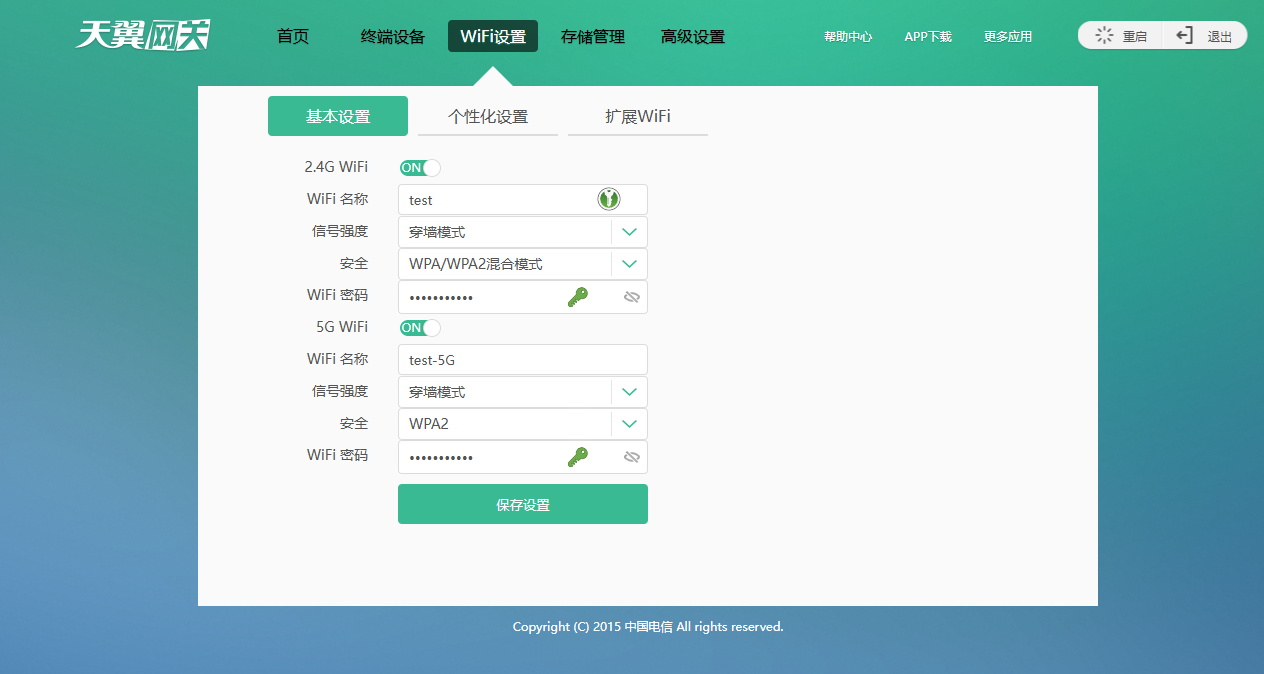Open the WPA/WPA2混合模式 security dropdown

tap(523, 264)
